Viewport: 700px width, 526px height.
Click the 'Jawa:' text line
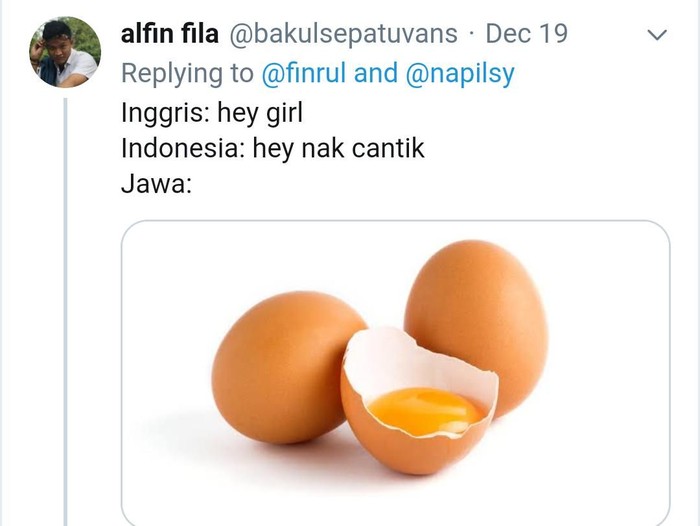(156, 184)
